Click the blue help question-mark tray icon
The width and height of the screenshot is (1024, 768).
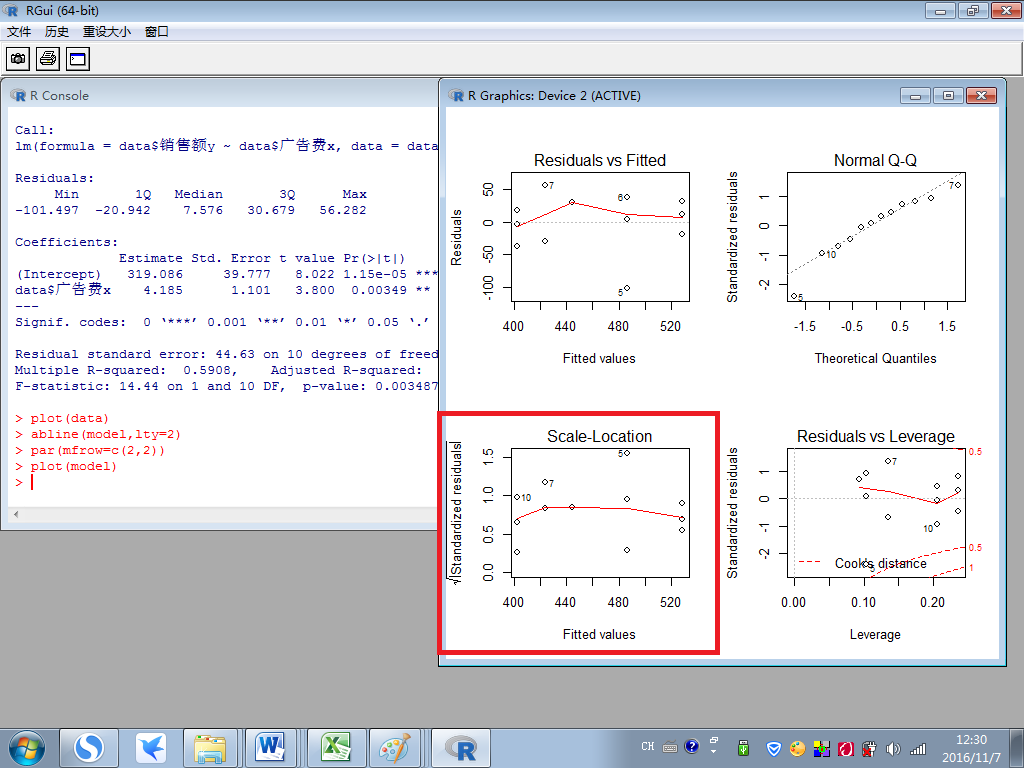[x=692, y=746]
